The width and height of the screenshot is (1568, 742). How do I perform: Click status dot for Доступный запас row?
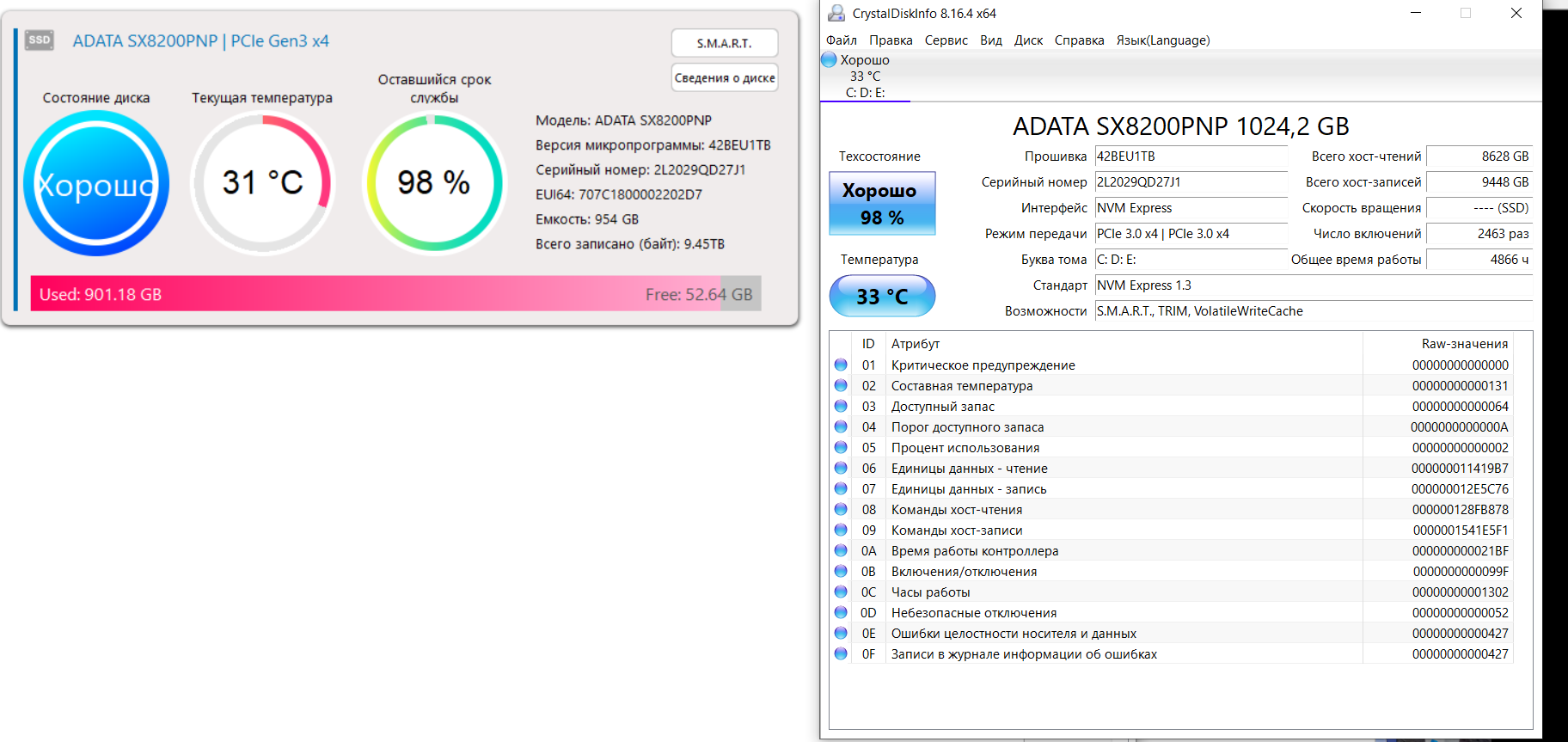click(841, 406)
